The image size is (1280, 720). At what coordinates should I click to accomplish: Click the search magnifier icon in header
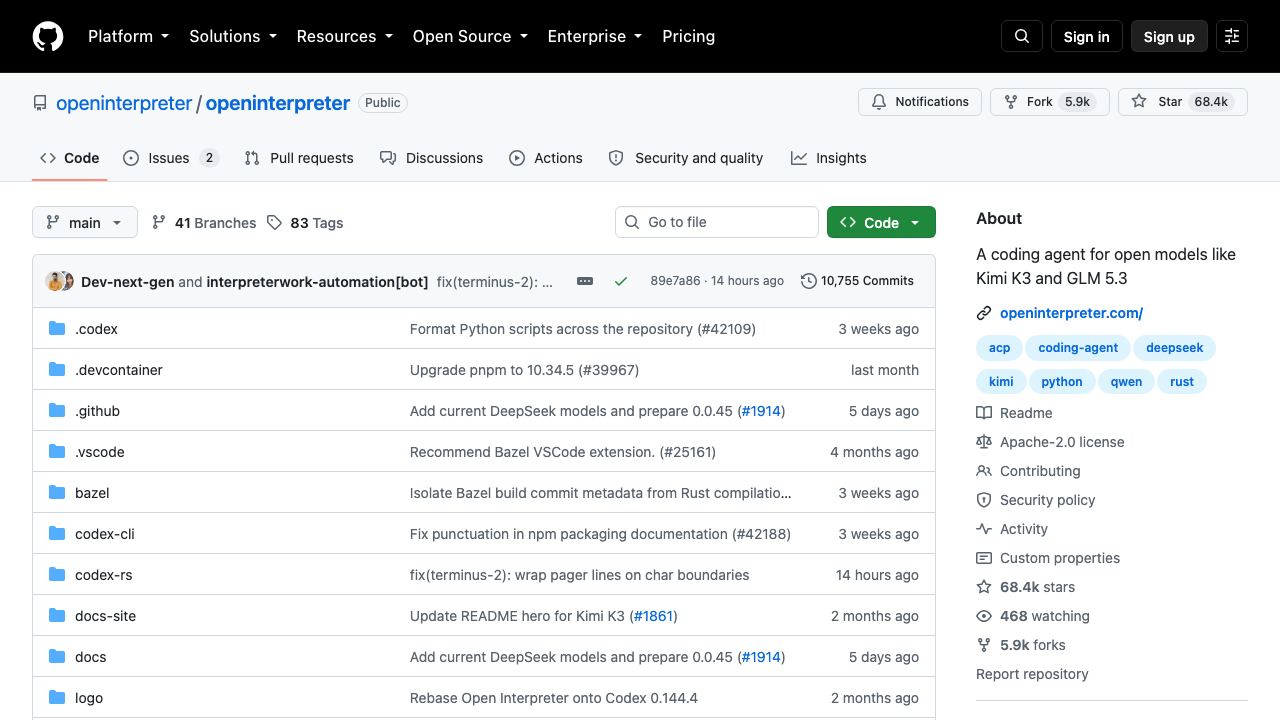1022,36
